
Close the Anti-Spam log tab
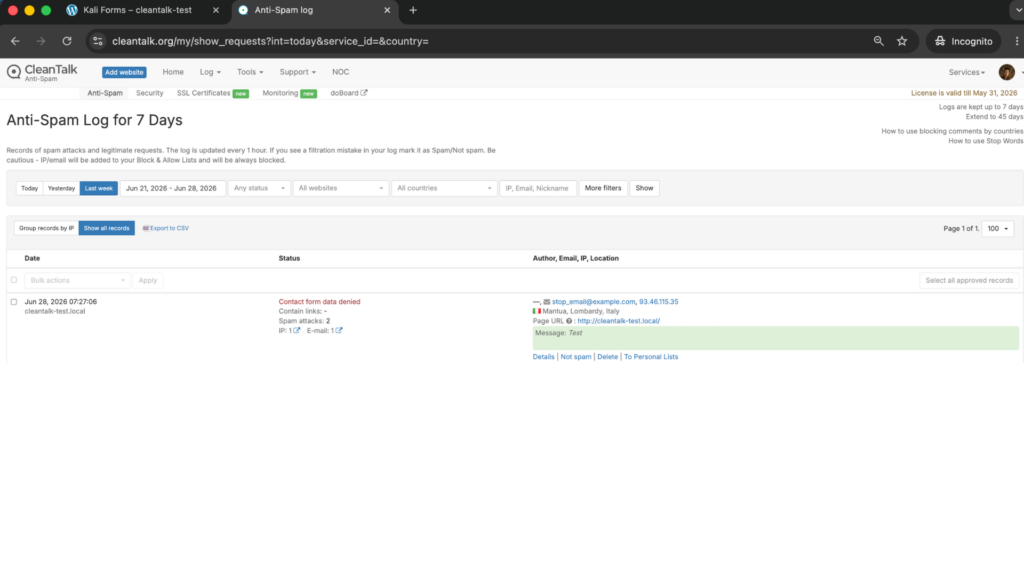[x=387, y=10]
